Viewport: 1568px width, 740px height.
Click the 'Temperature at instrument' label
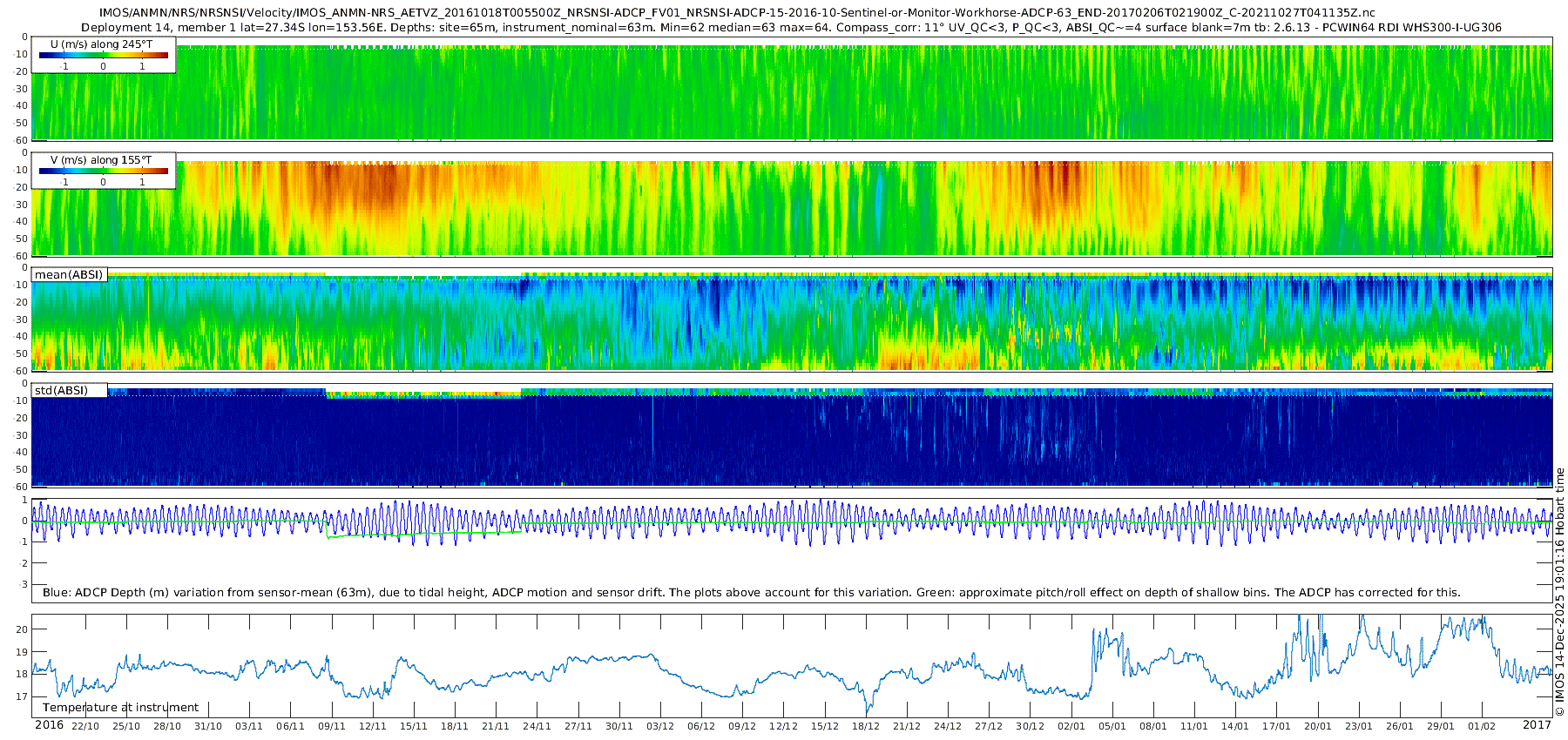coord(120,708)
